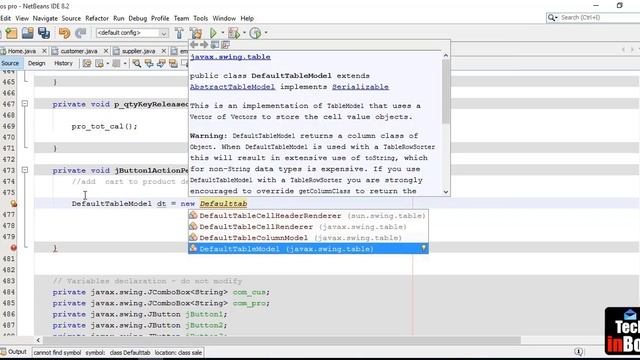Collapse the jButton1ActionPerformed method fold
Image resolution: width=640 pixels, height=360 pixels.
[x=25, y=170]
